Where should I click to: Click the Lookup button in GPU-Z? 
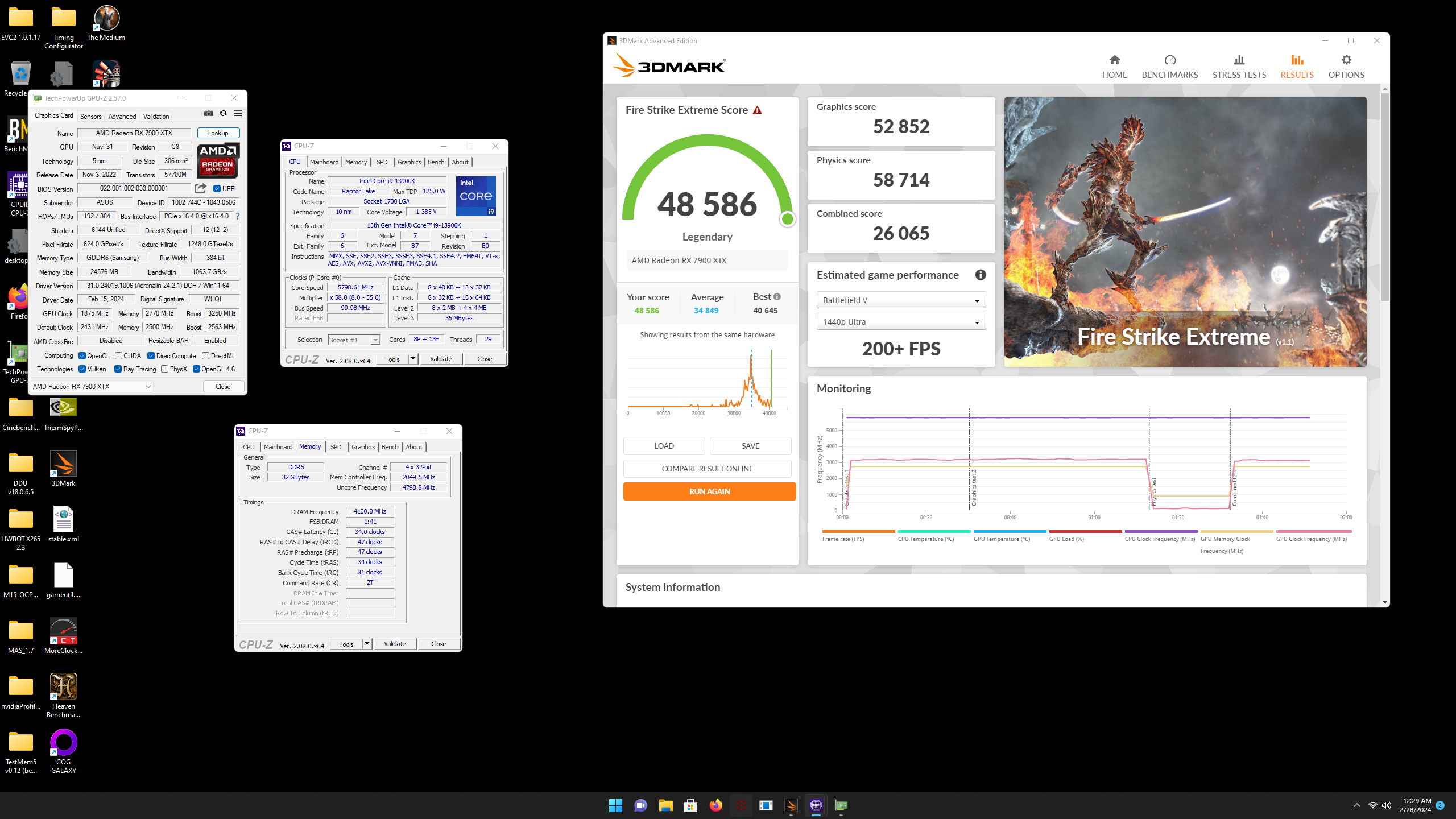(x=218, y=133)
